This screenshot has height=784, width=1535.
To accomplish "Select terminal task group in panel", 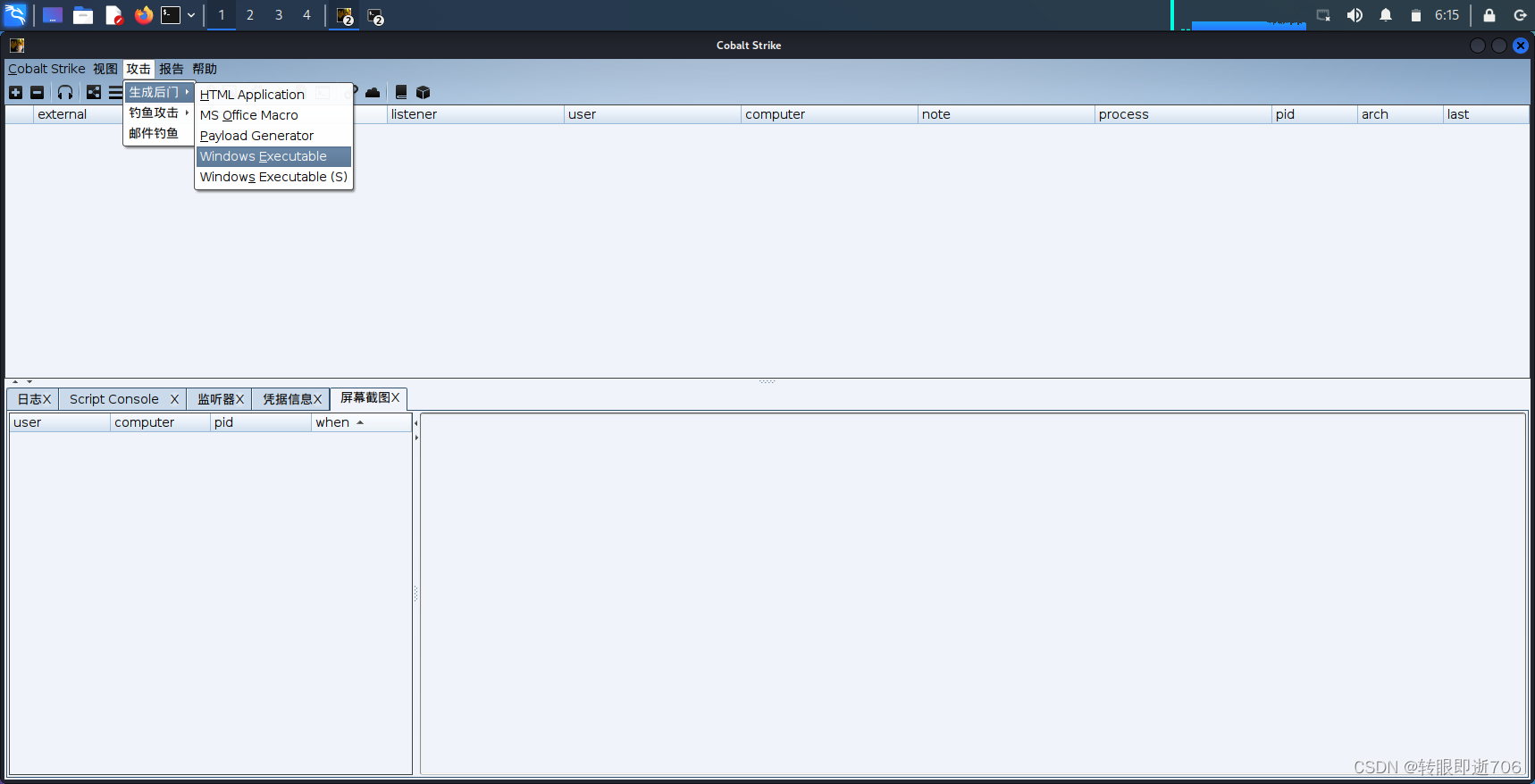I will [x=376, y=16].
